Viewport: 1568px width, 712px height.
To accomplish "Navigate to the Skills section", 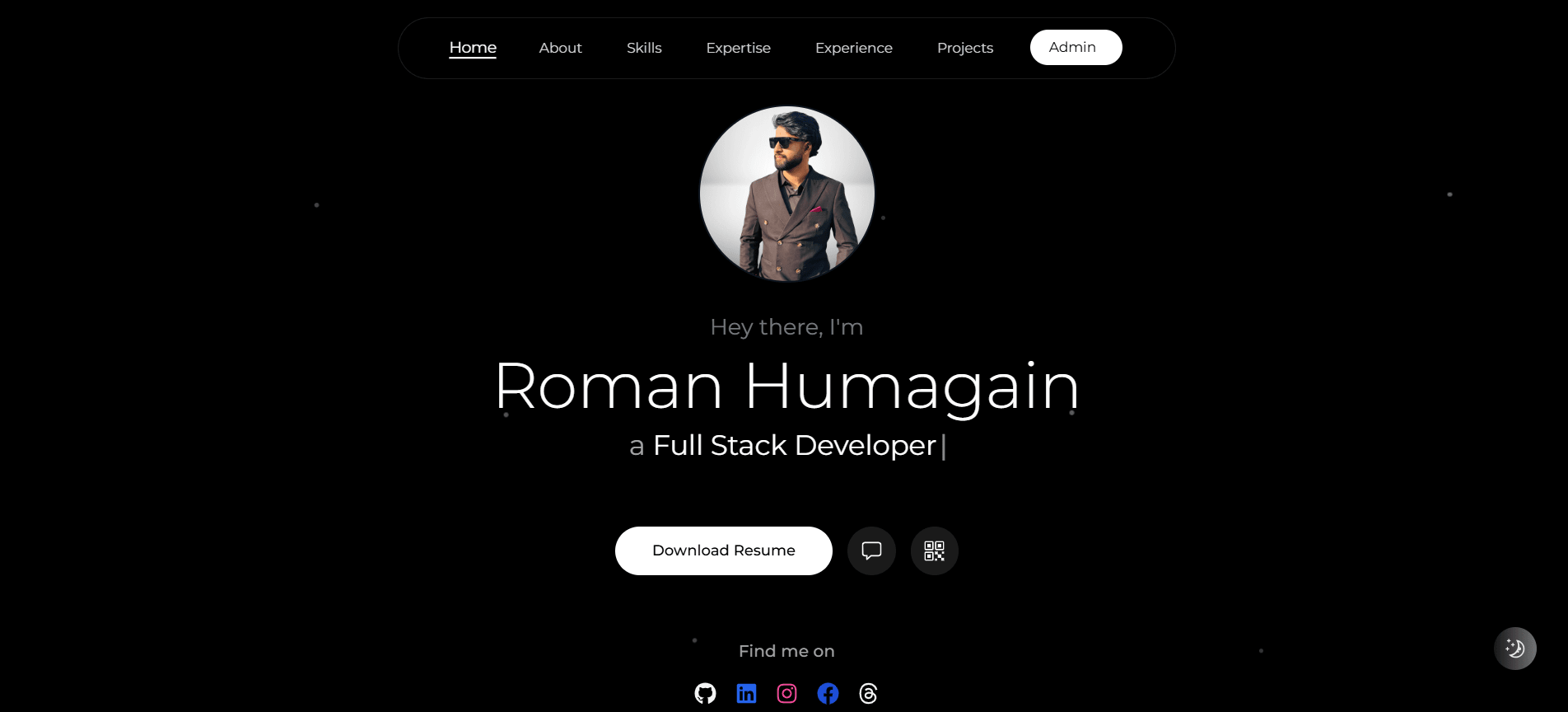I will 644,48.
